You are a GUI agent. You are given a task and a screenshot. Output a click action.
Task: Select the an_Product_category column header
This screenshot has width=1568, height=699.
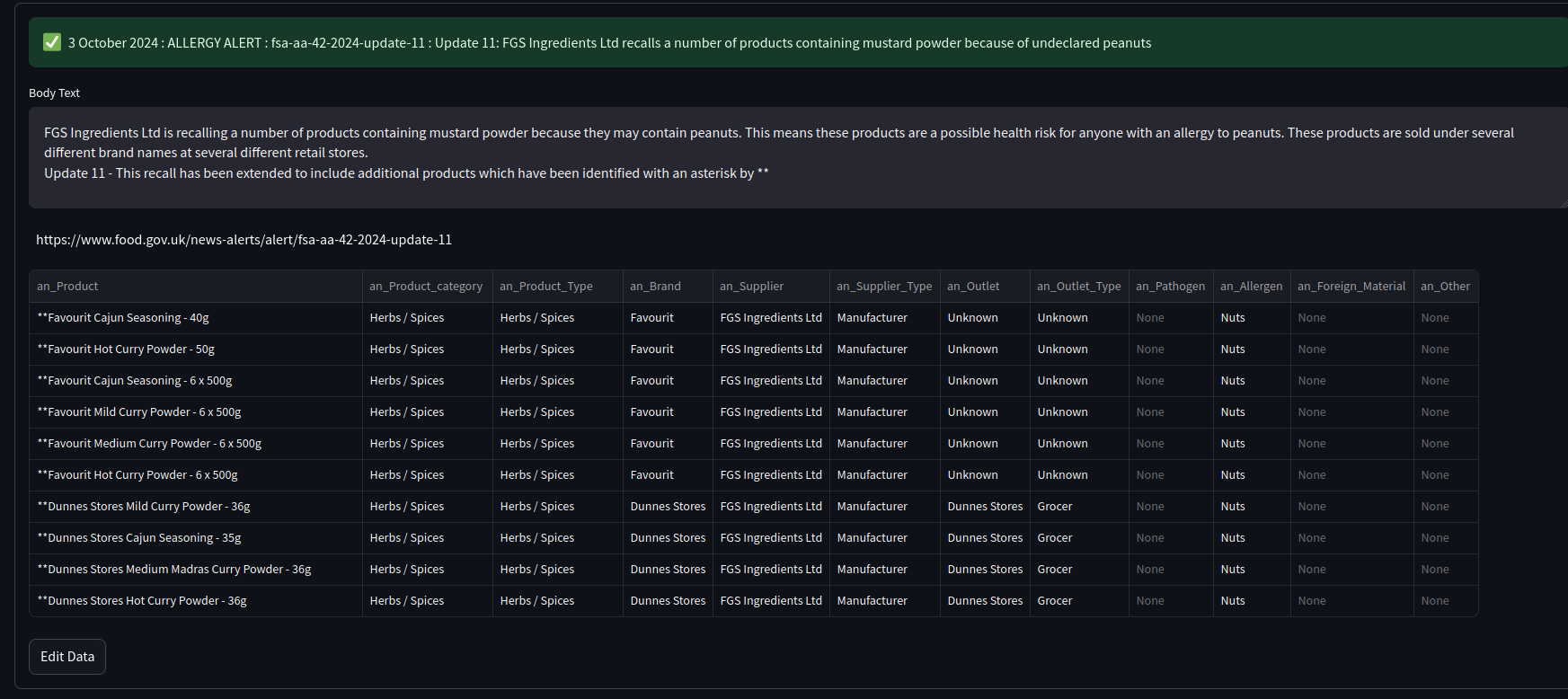426,287
